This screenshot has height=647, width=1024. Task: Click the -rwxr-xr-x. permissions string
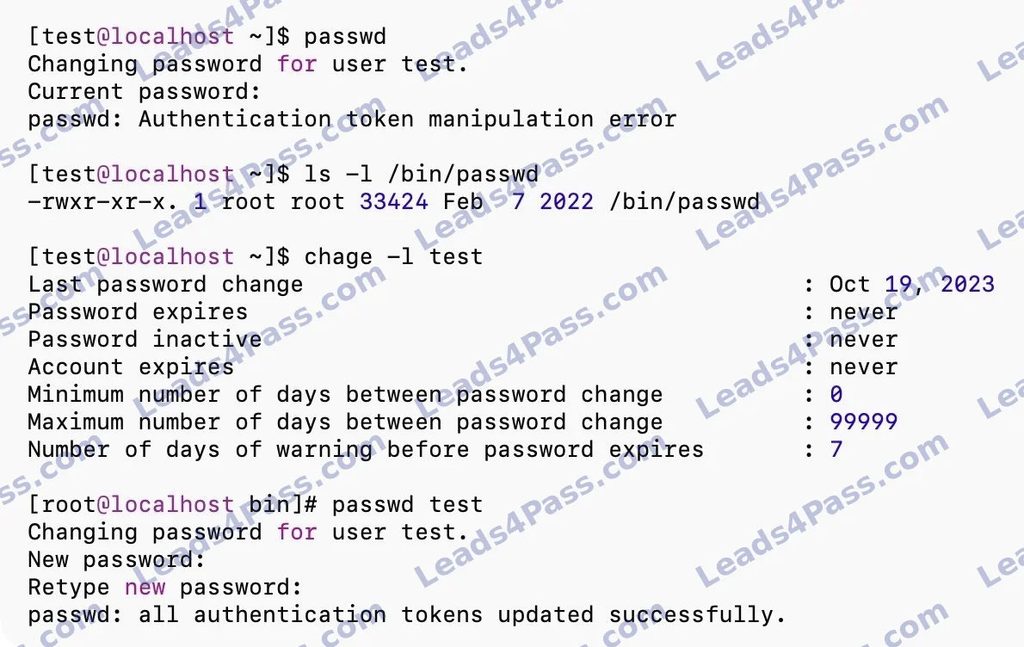(x=103, y=202)
